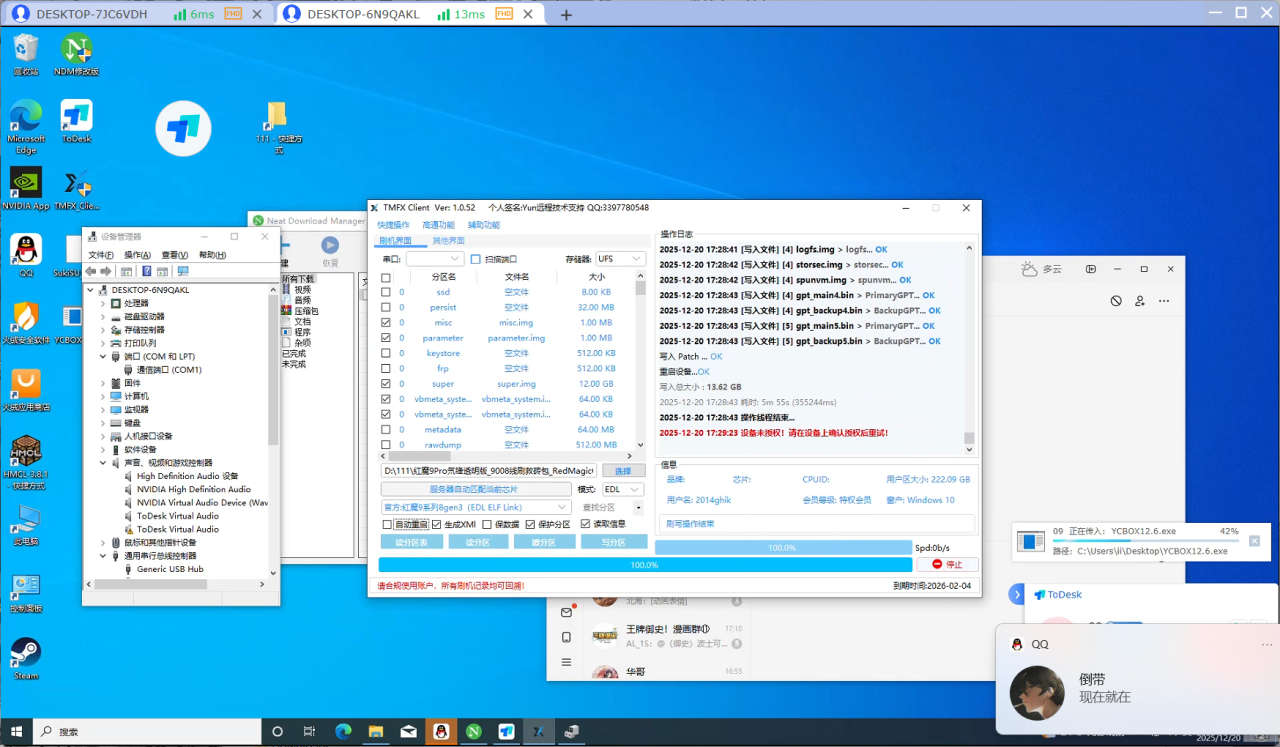Open Microsoft Edge from the taskbar

coord(342,732)
